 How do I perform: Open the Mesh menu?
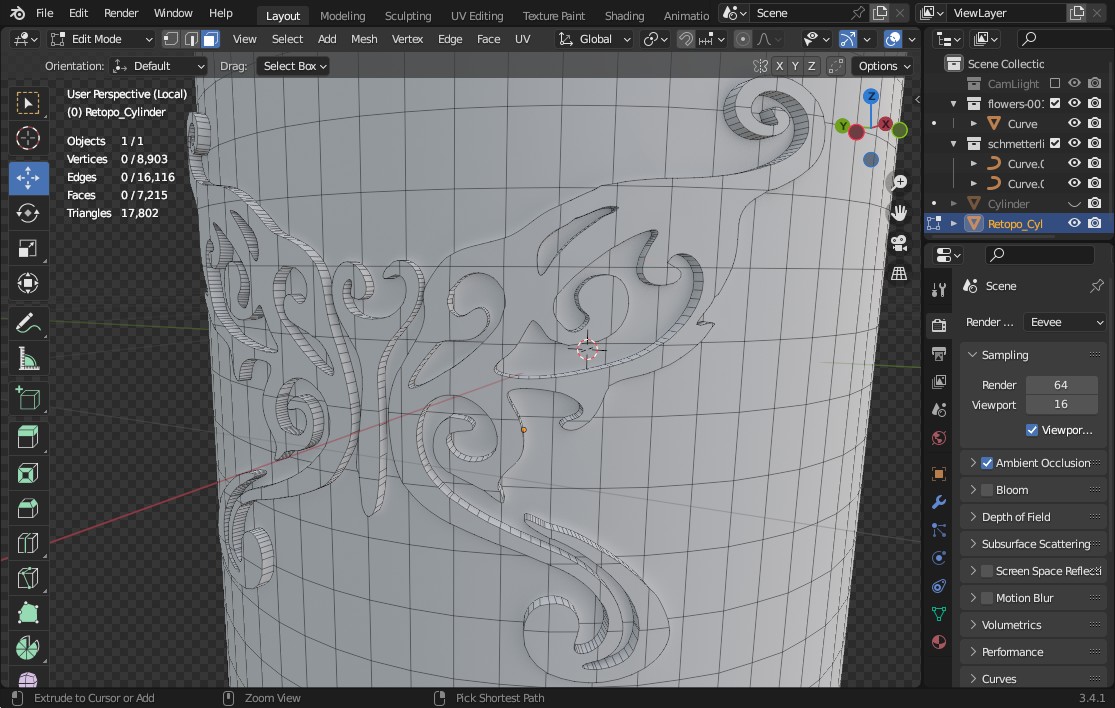click(364, 39)
